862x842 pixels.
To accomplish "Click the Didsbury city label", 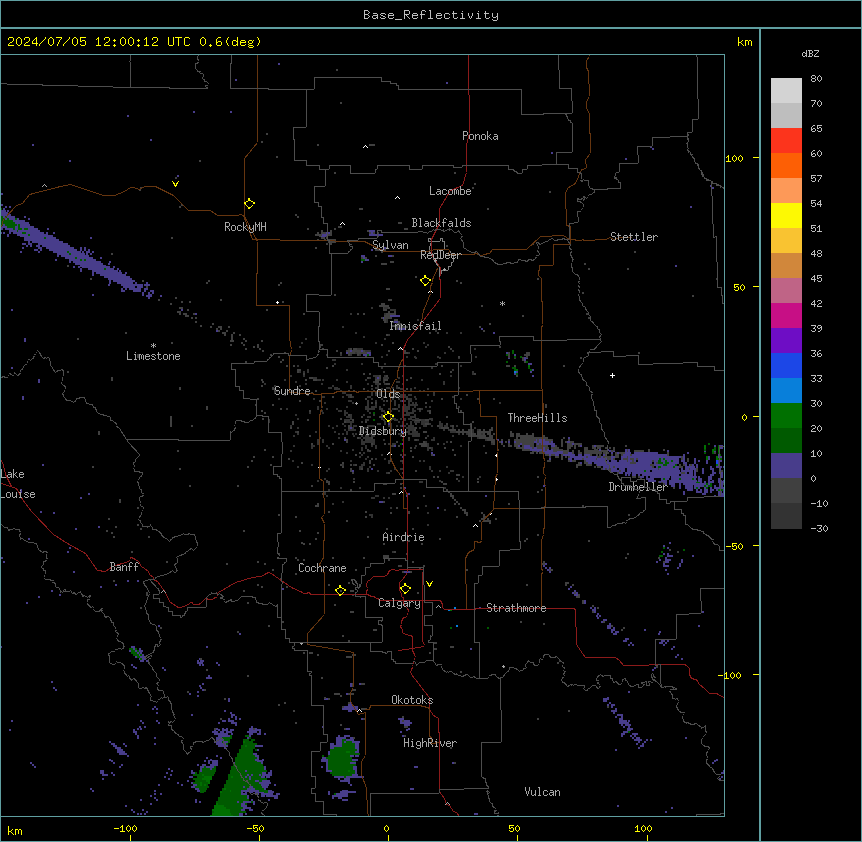I will (x=383, y=431).
